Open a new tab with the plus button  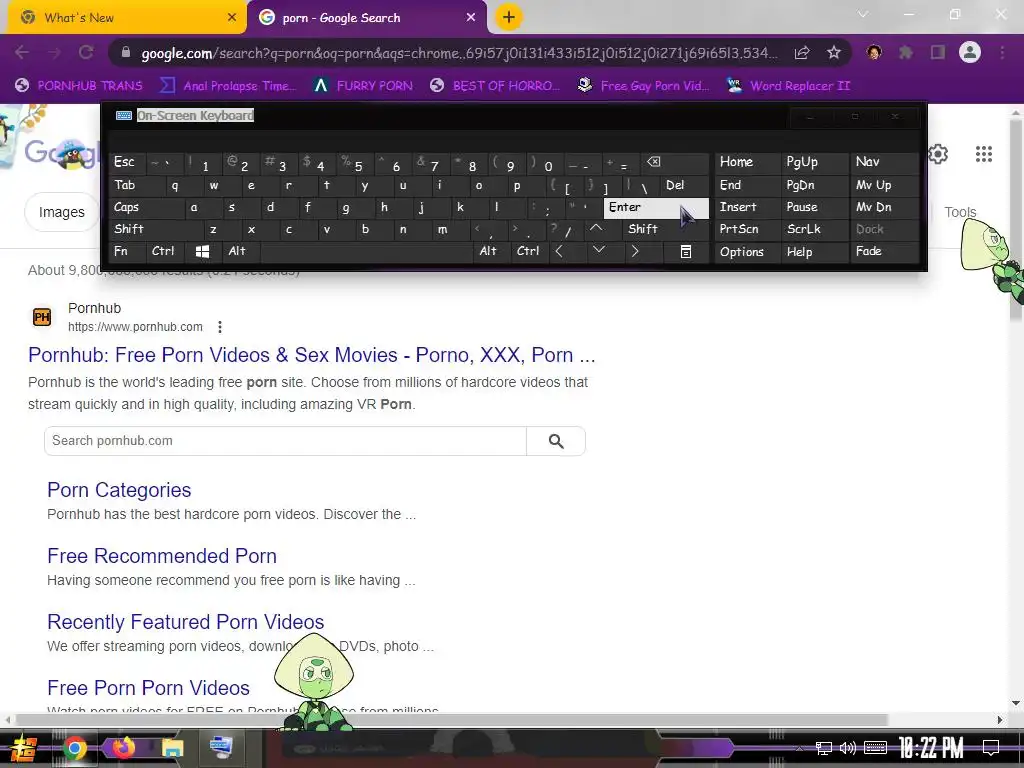(x=509, y=18)
